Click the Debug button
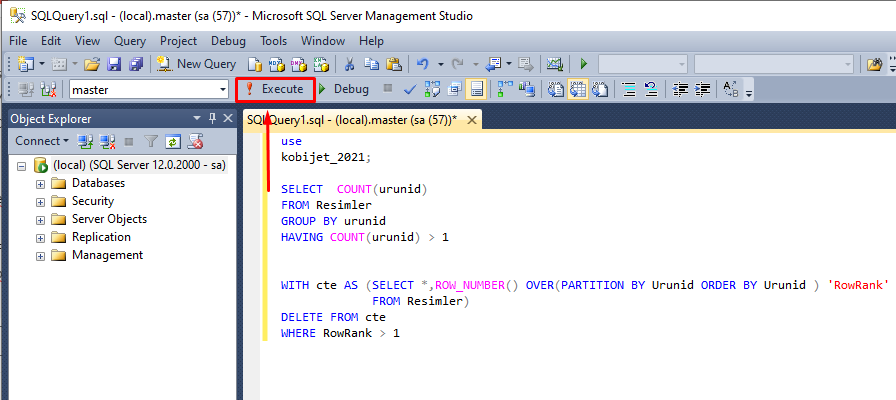 343,89
